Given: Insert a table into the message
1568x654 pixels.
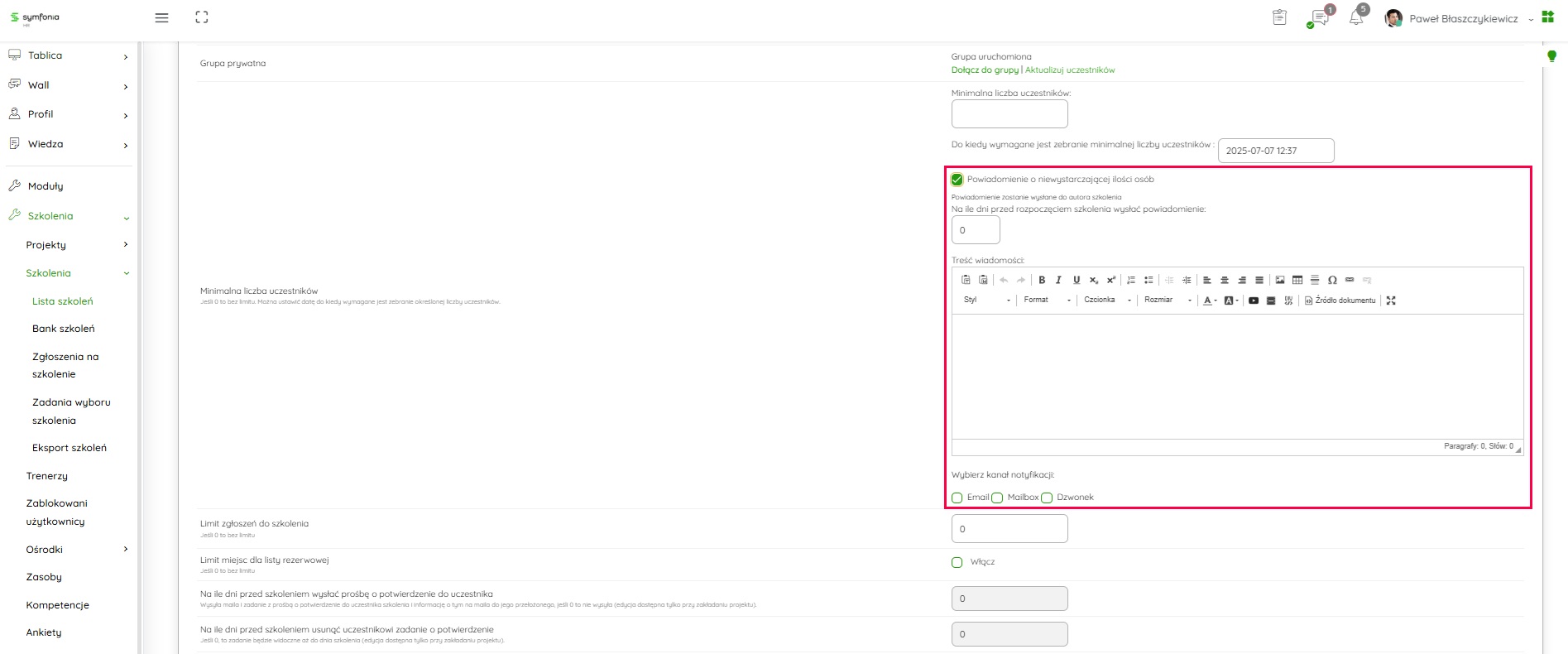Looking at the screenshot, I should (x=1297, y=280).
